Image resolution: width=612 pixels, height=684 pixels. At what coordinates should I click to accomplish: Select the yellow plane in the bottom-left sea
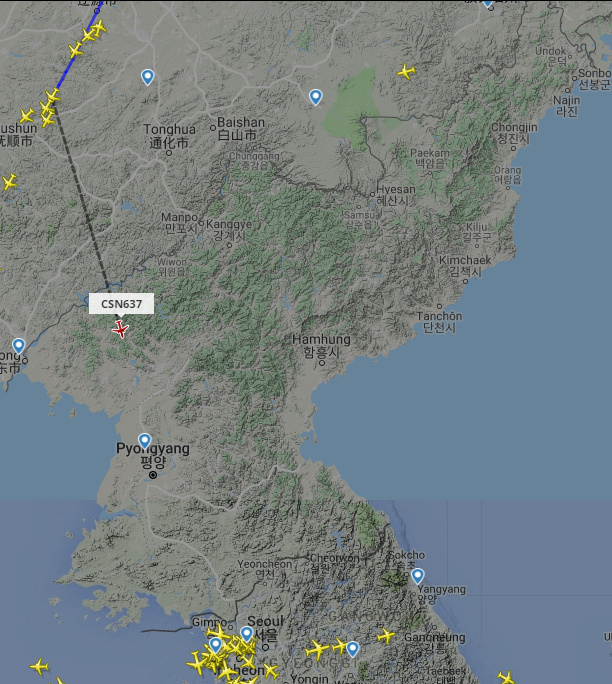point(39,666)
